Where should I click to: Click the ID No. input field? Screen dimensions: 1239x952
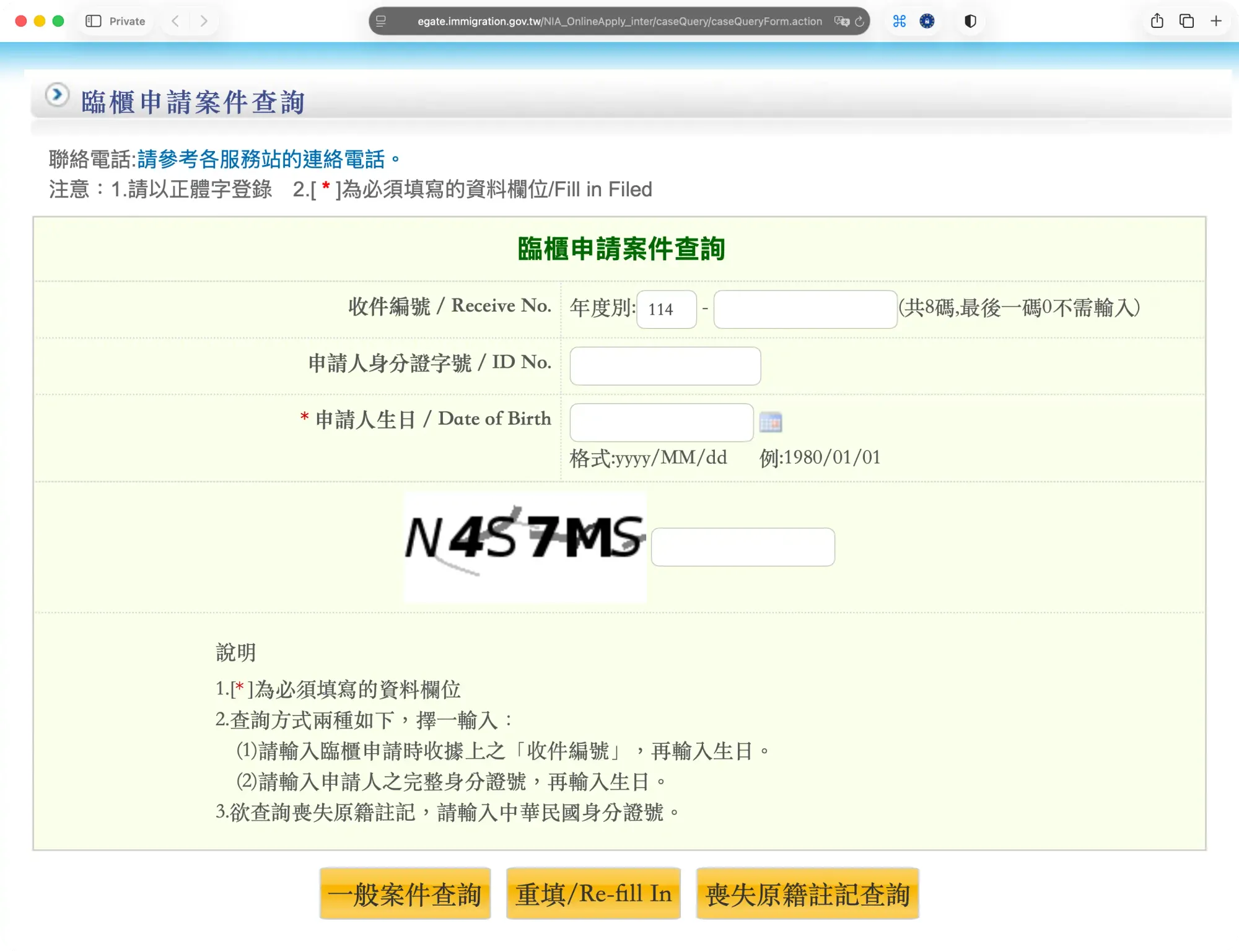(x=665, y=365)
